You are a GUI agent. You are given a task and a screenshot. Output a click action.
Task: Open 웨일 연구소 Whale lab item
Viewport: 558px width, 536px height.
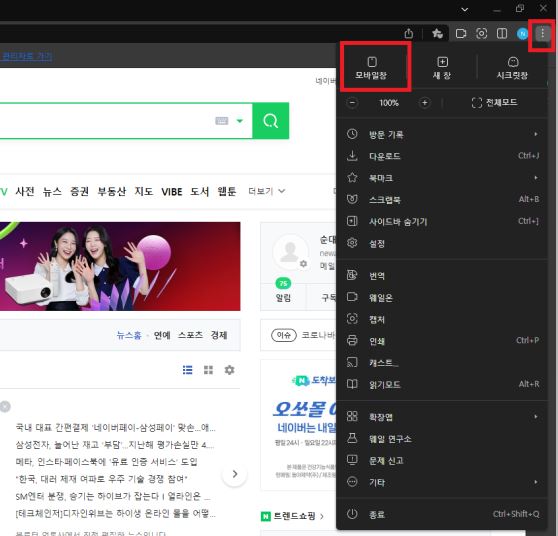(x=442, y=438)
